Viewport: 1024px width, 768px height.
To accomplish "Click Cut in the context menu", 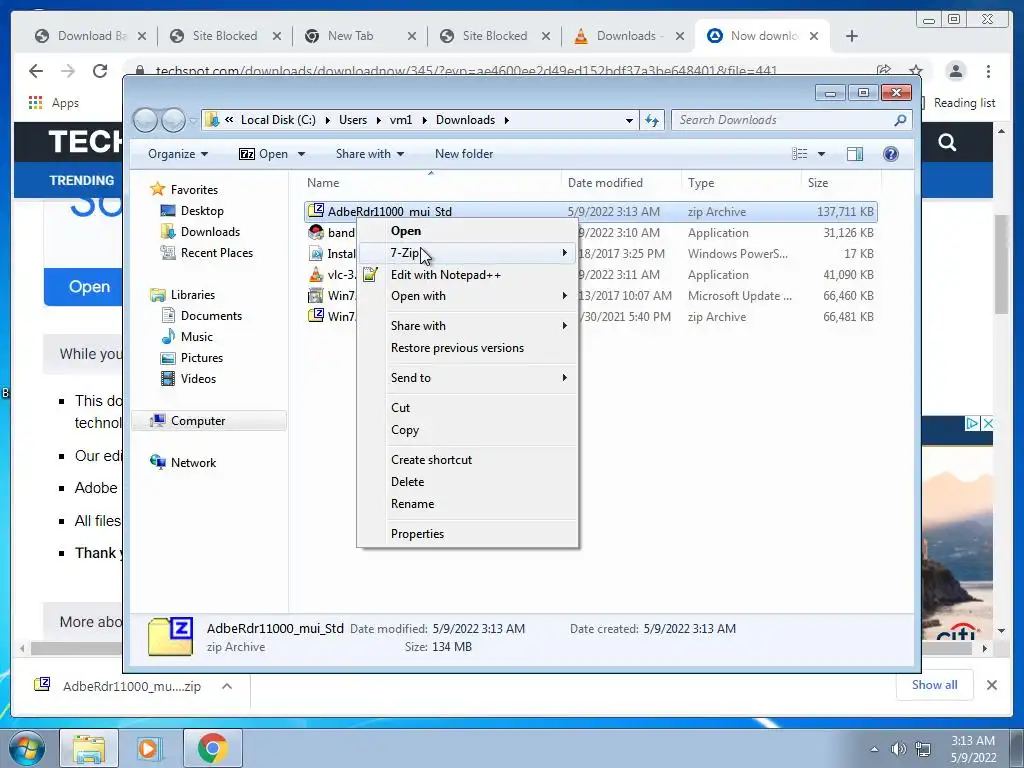I will click(x=467, y=408).
